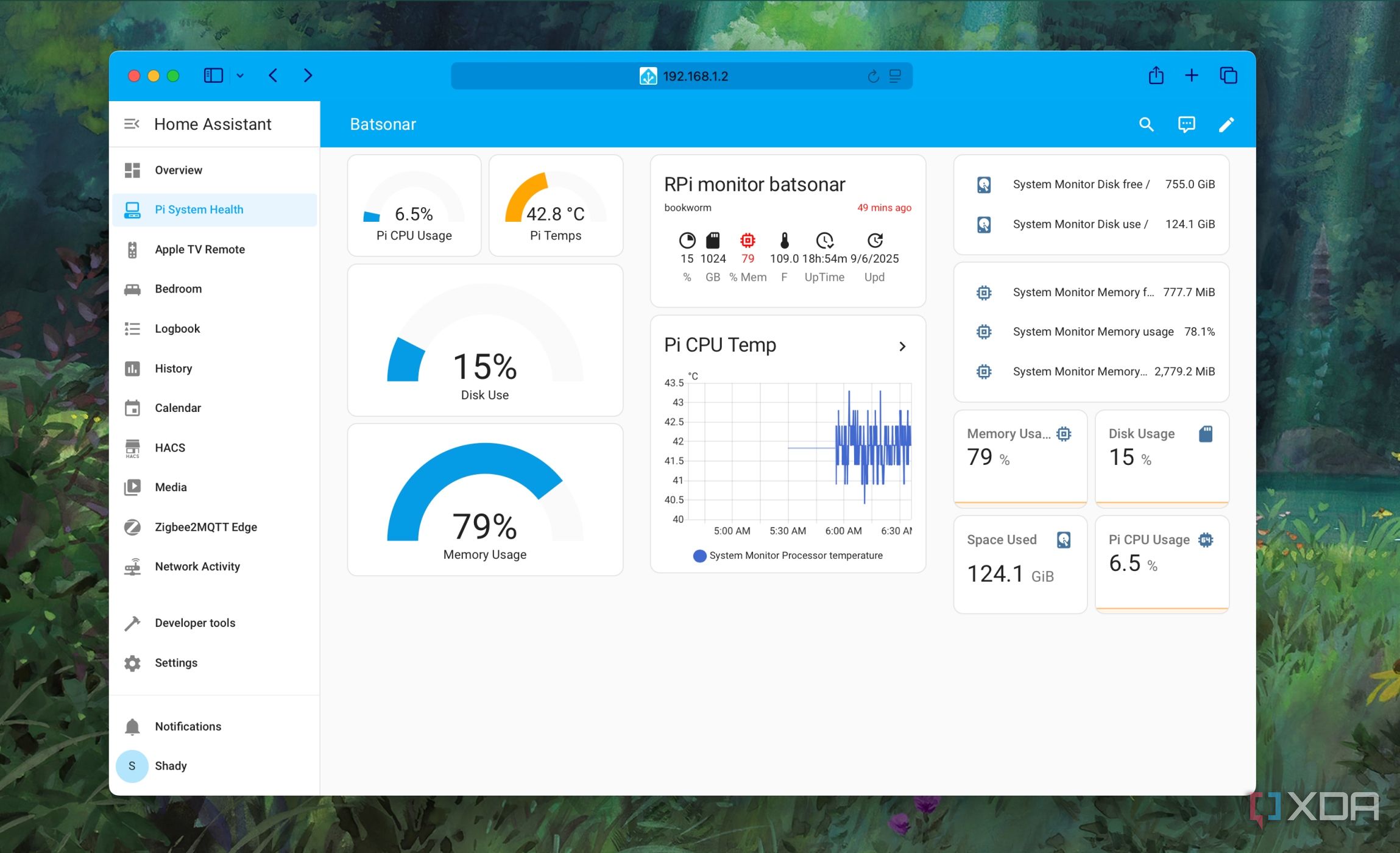Image resolution: width=1400 pixels, height=853 pixels.
Task: Open the History page
Action: point(214,368)
